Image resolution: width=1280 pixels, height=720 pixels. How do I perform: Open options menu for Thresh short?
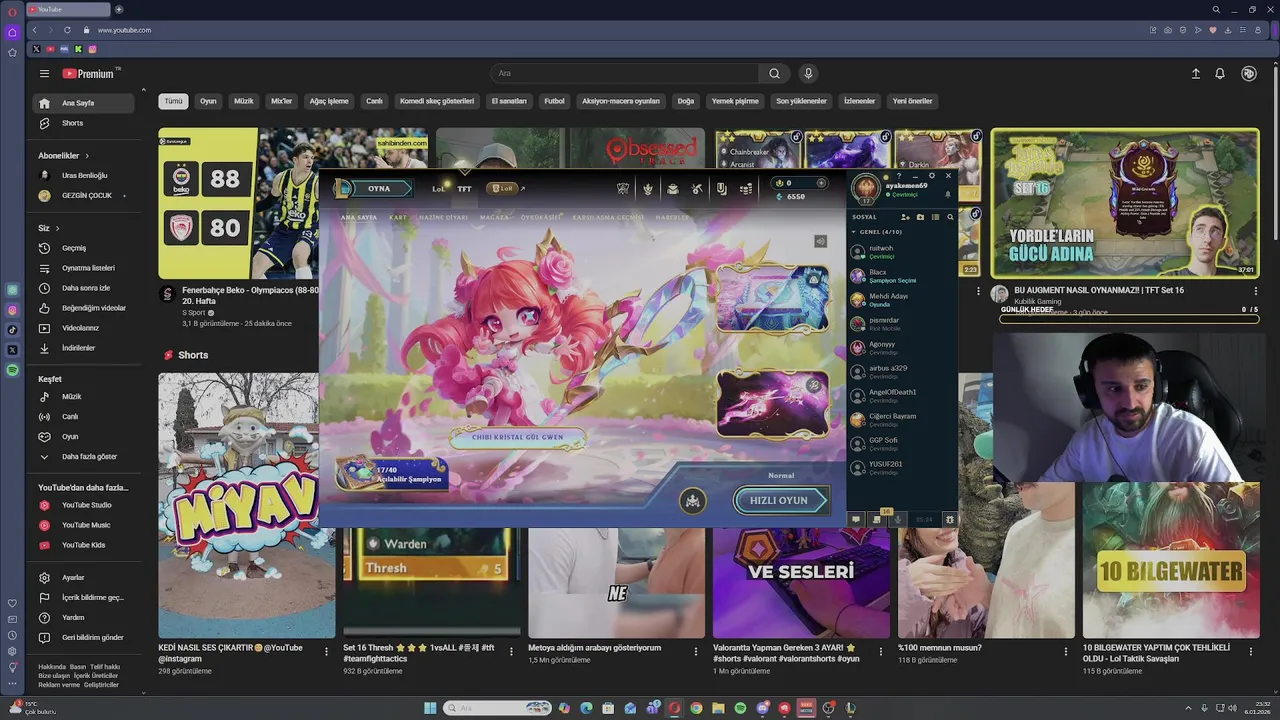pos(511,651)
